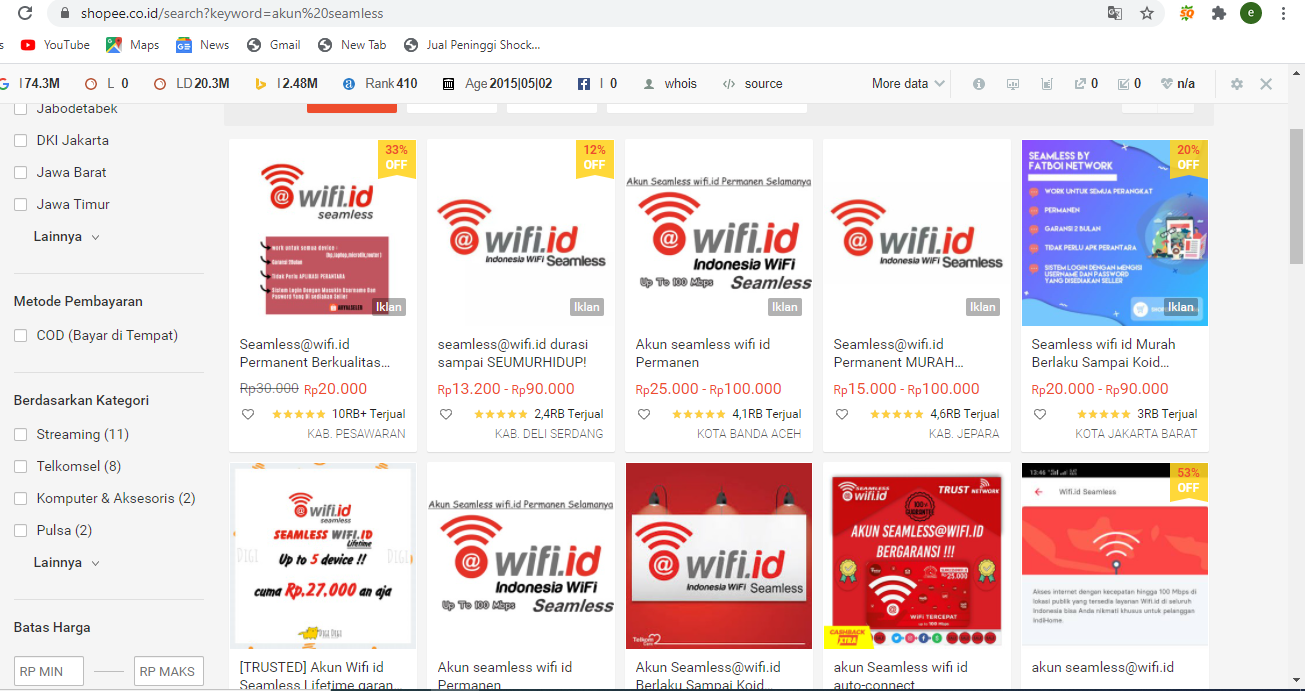Click the 10RB+ Terjual star rating

pyautogui.click(x=298, y=414)
